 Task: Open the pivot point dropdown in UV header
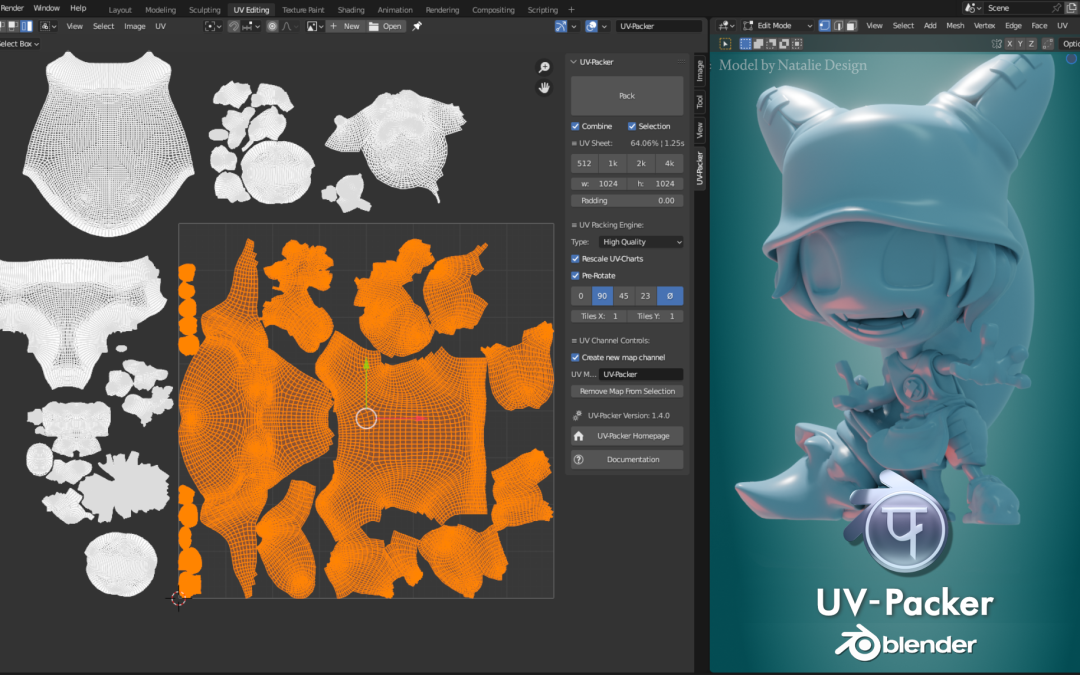(213, 26)
